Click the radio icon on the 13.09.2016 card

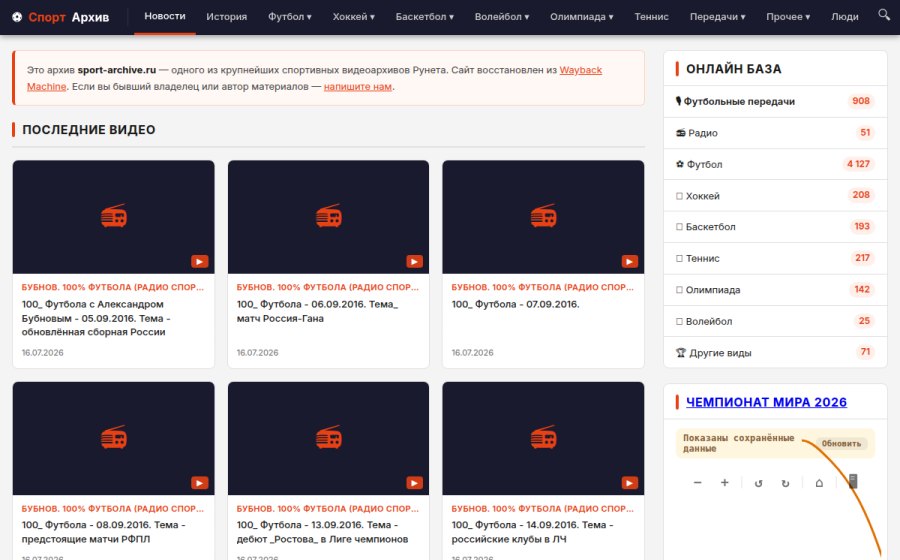point(328,437)
